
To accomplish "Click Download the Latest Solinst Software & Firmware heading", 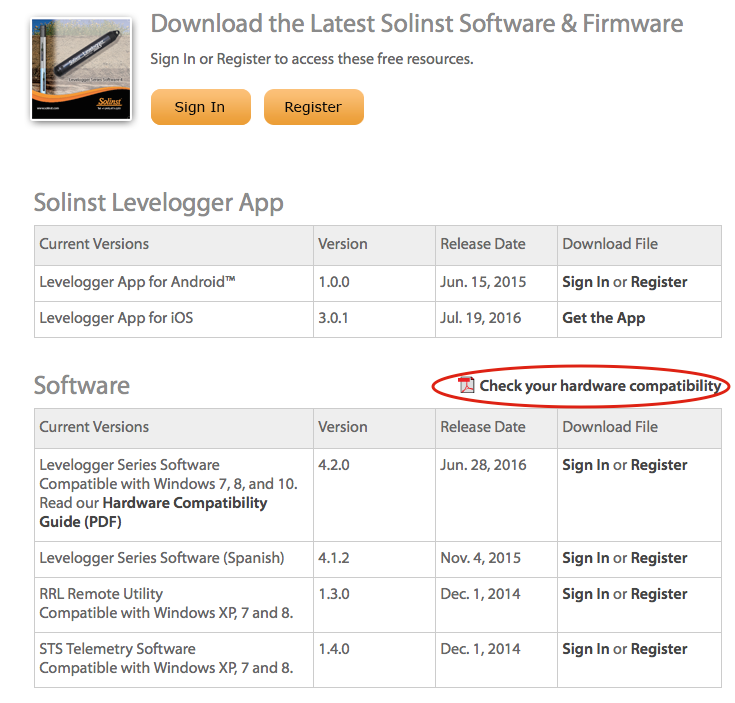I will click(416, 23).
